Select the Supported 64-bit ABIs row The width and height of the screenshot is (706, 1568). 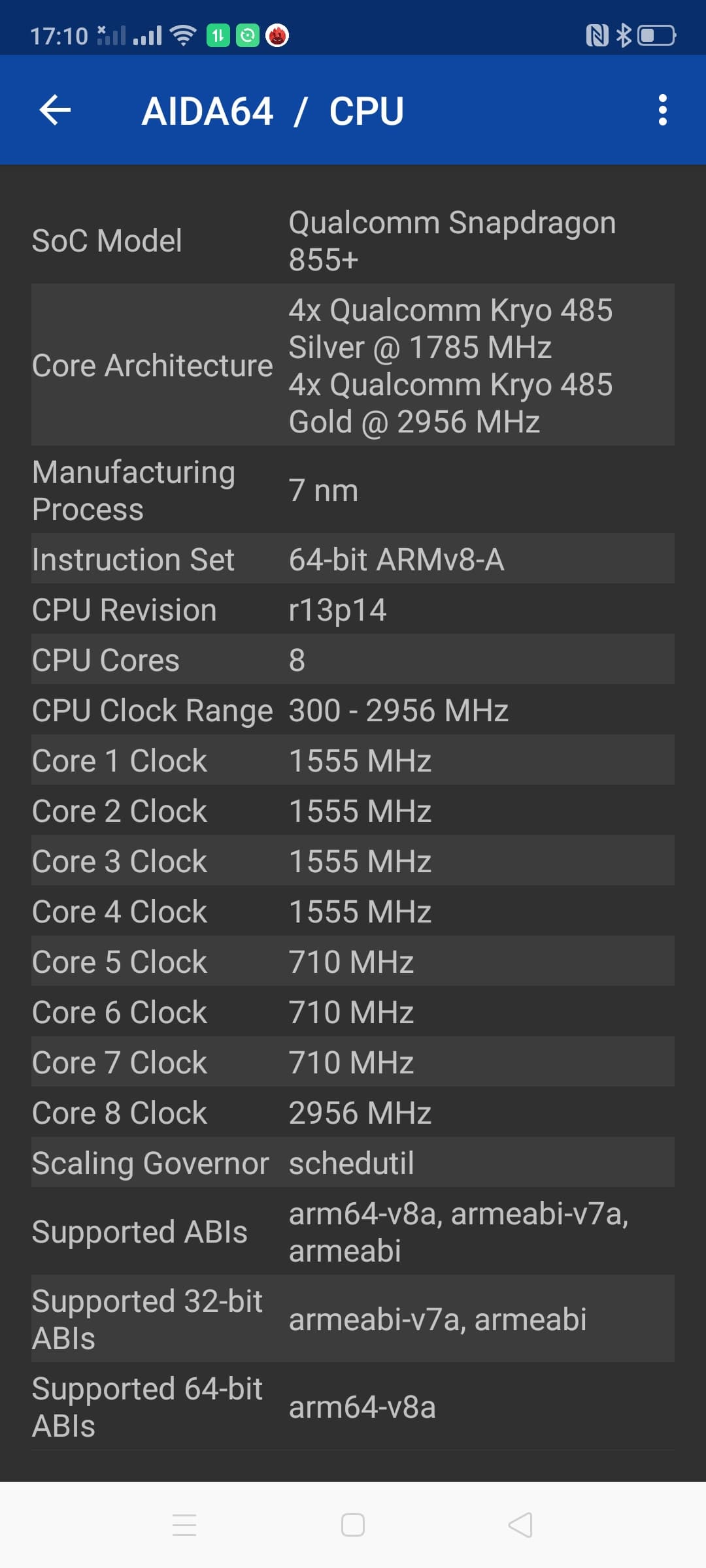(353, 1407)
